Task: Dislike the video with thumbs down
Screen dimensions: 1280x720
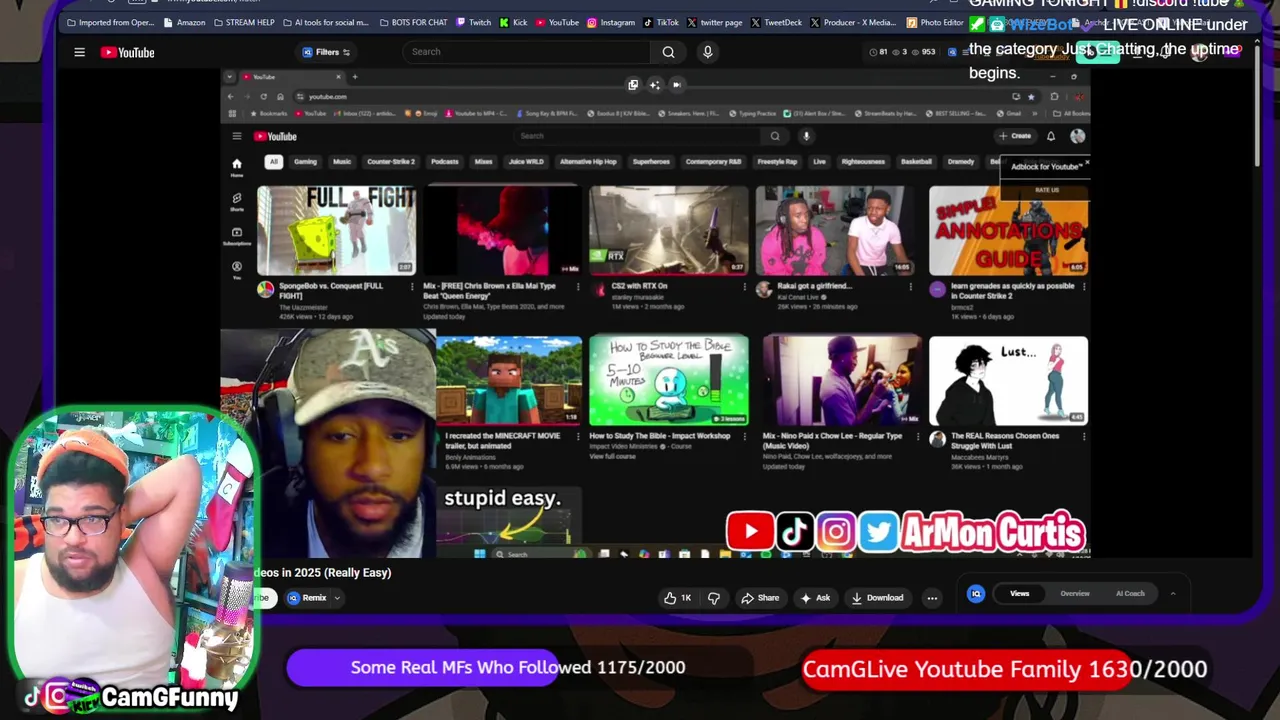Action: (714, 598)
